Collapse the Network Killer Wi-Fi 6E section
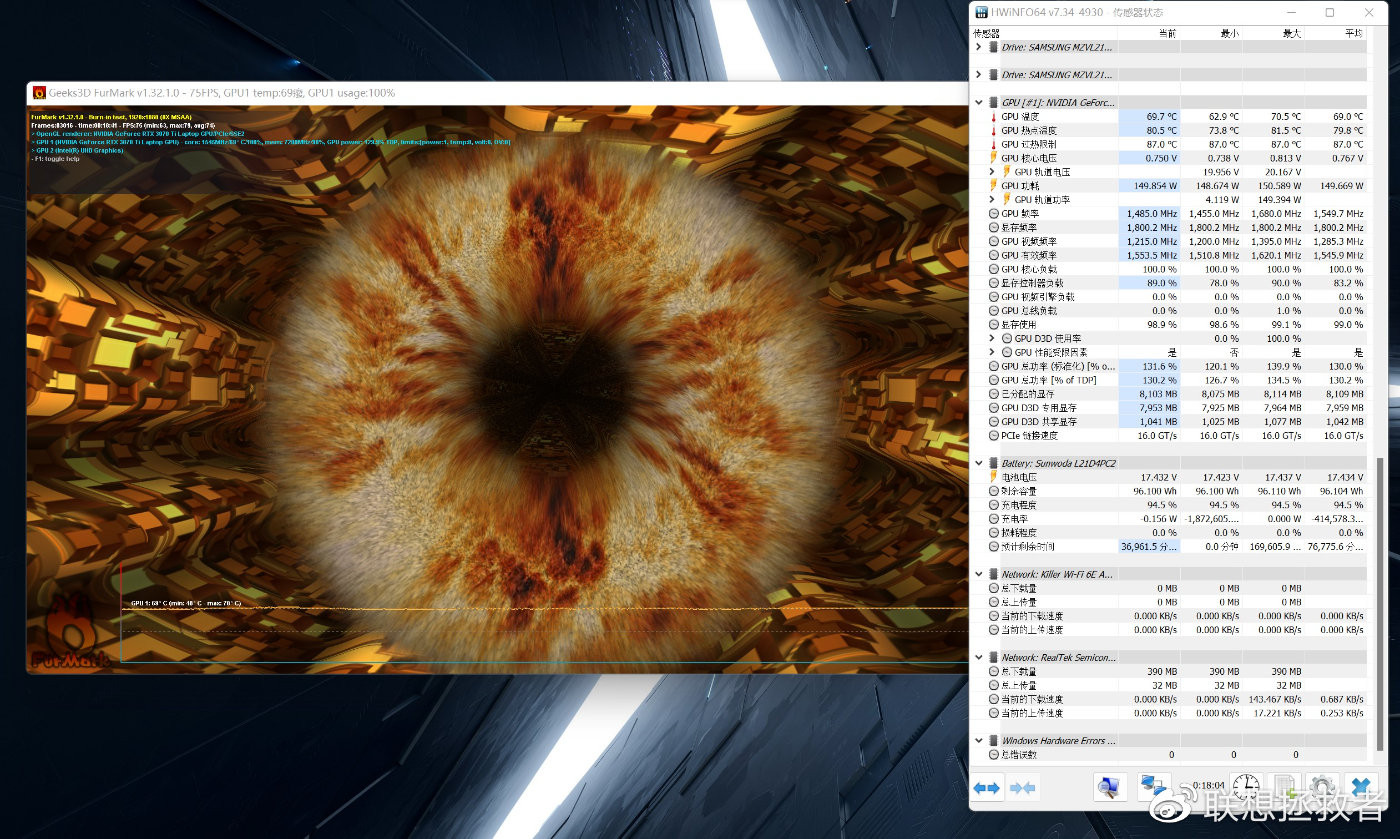Image resolution: width=1400 pixels, height=839 pixels. click(x=979, y=574)
